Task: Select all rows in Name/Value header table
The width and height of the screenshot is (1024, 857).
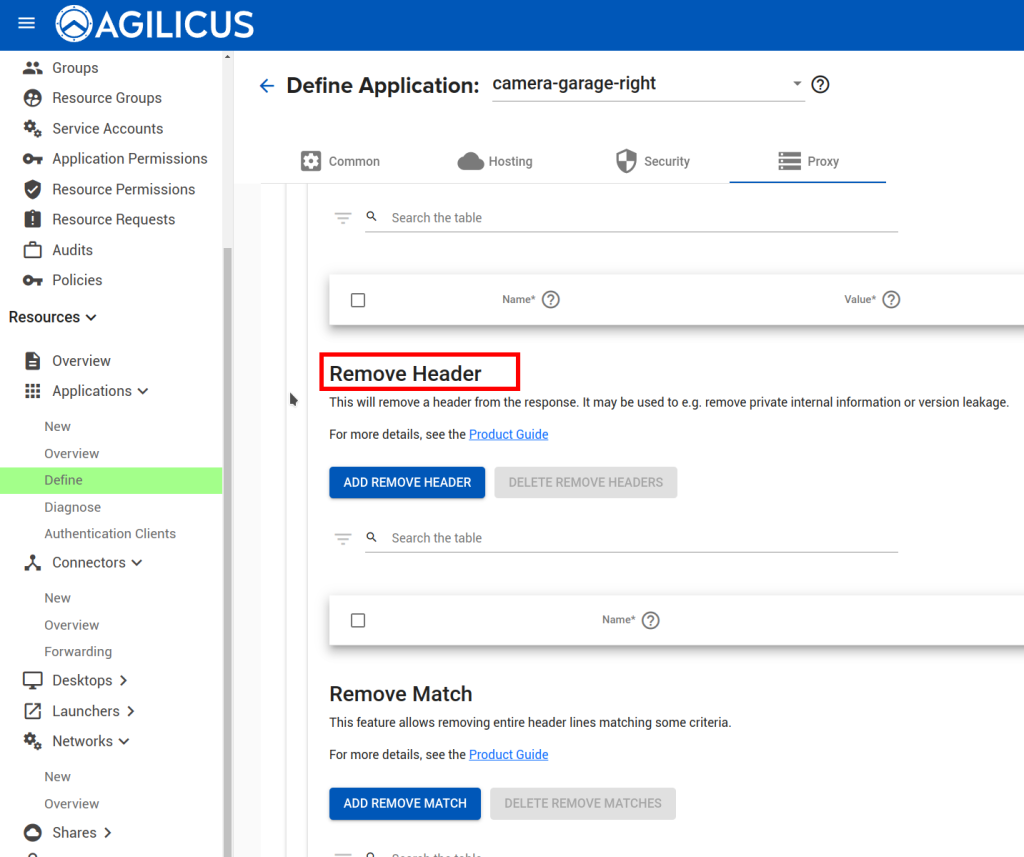Action: click(358, 300)
